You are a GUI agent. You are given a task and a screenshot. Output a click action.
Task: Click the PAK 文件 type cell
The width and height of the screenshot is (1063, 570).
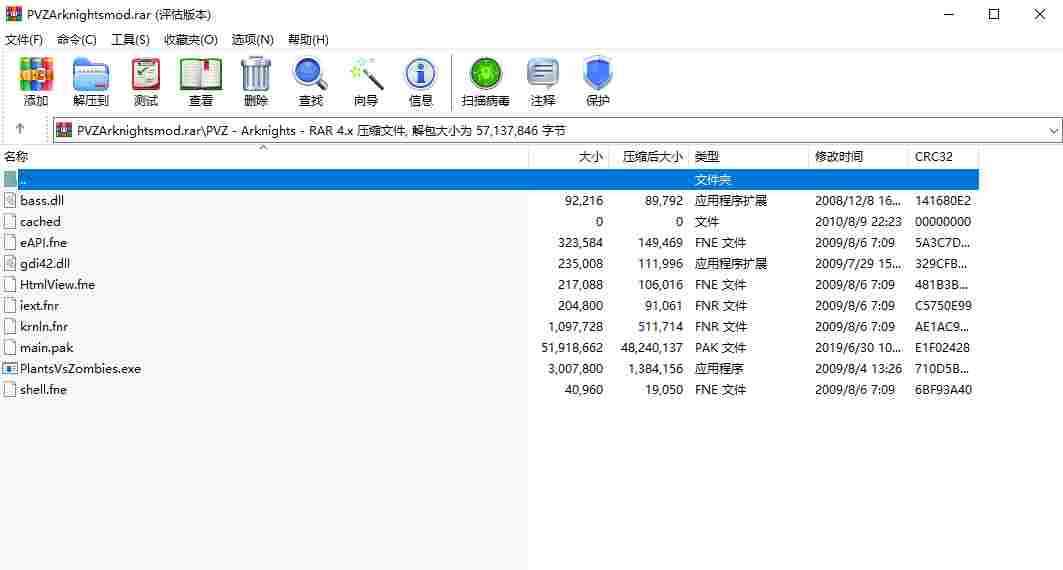pyautogui.click(x=720, y=348)
